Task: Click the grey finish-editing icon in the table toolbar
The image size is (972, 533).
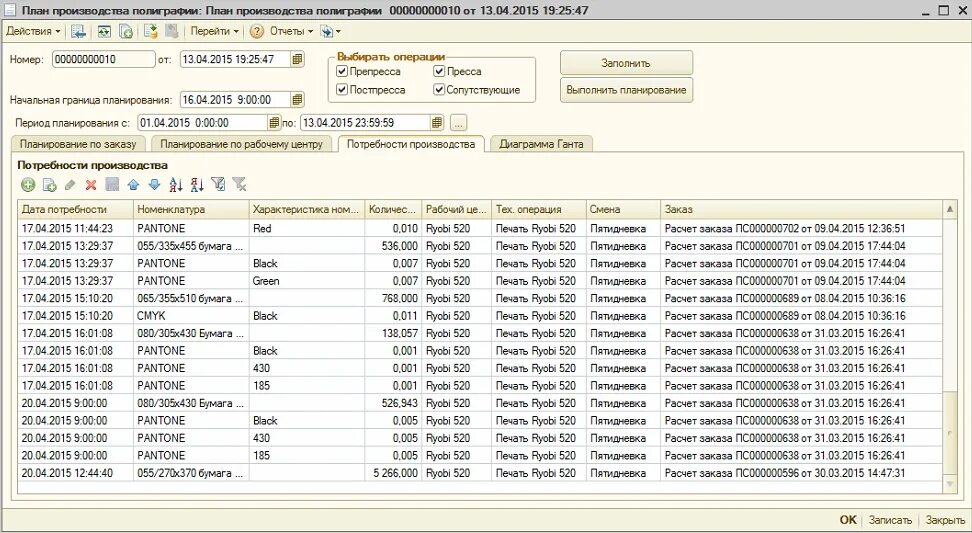Action: (112, 184)
